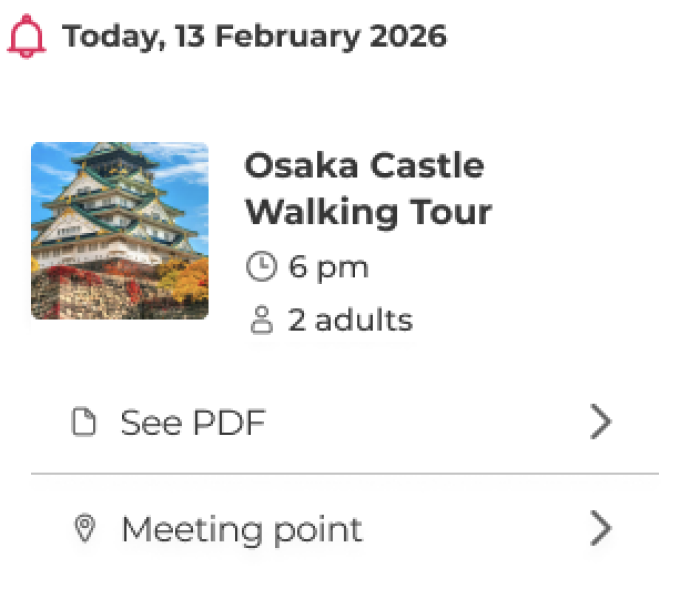690x600 pixels.
Task: Click the "Osaka Castle" title line
Action: (x=364, y=166)
